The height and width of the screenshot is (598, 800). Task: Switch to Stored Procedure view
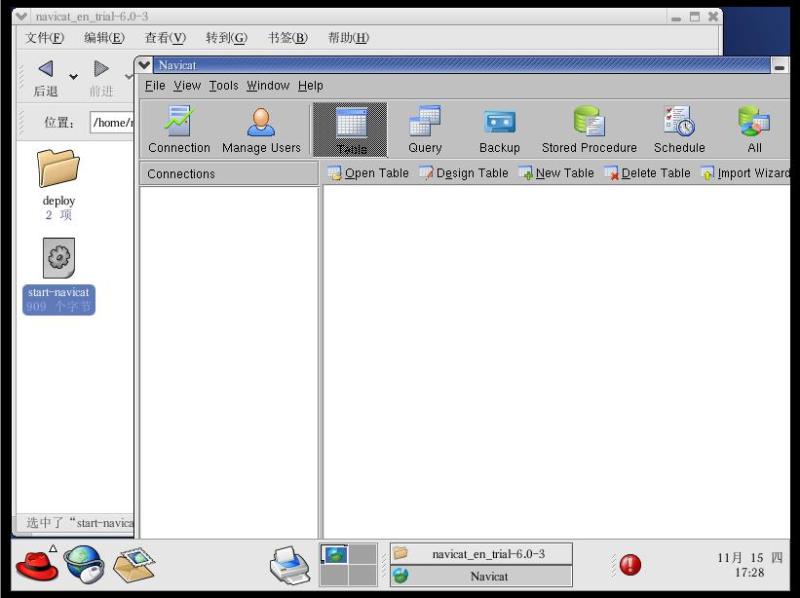click(x=589, y=130)
